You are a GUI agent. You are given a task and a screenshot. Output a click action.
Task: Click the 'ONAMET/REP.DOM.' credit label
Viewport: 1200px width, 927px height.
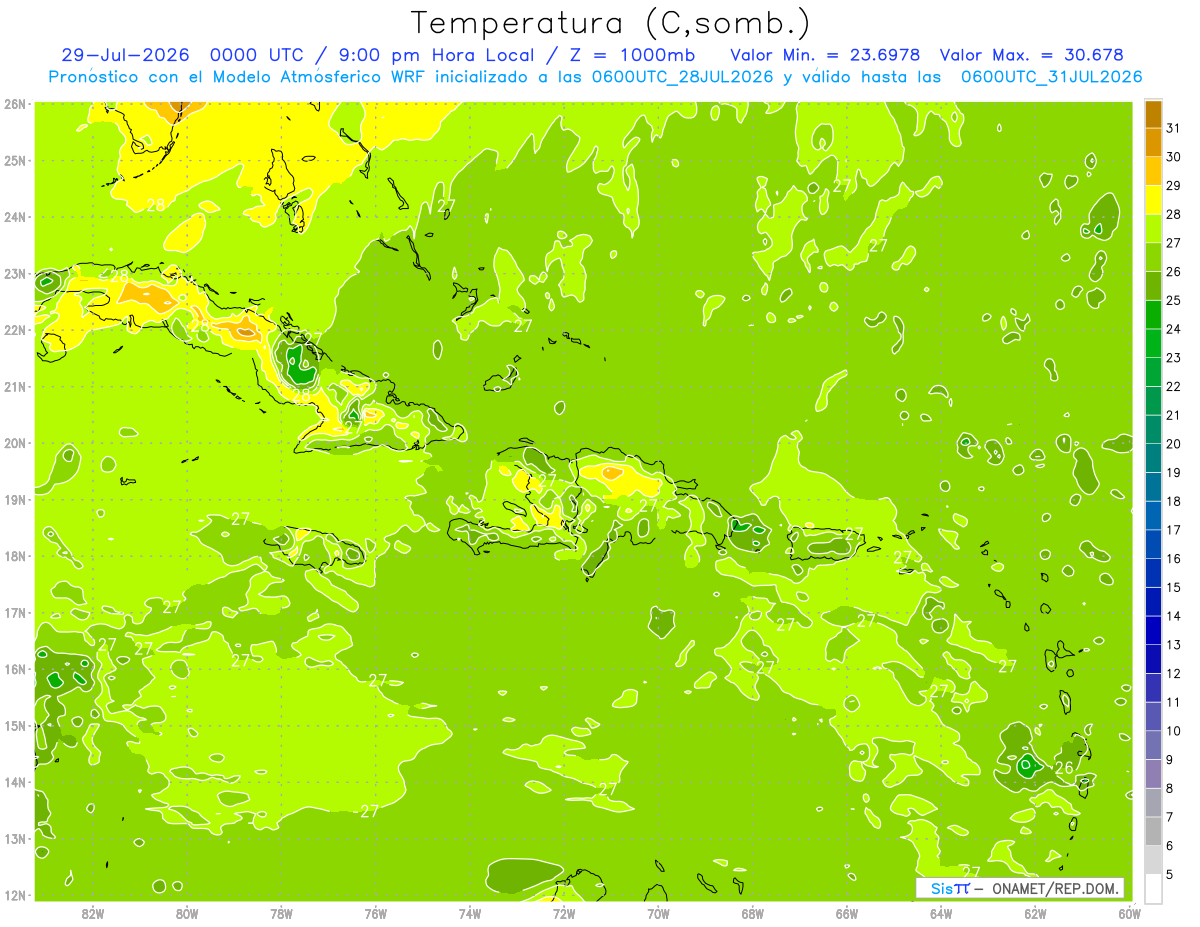click(1054, 888)
